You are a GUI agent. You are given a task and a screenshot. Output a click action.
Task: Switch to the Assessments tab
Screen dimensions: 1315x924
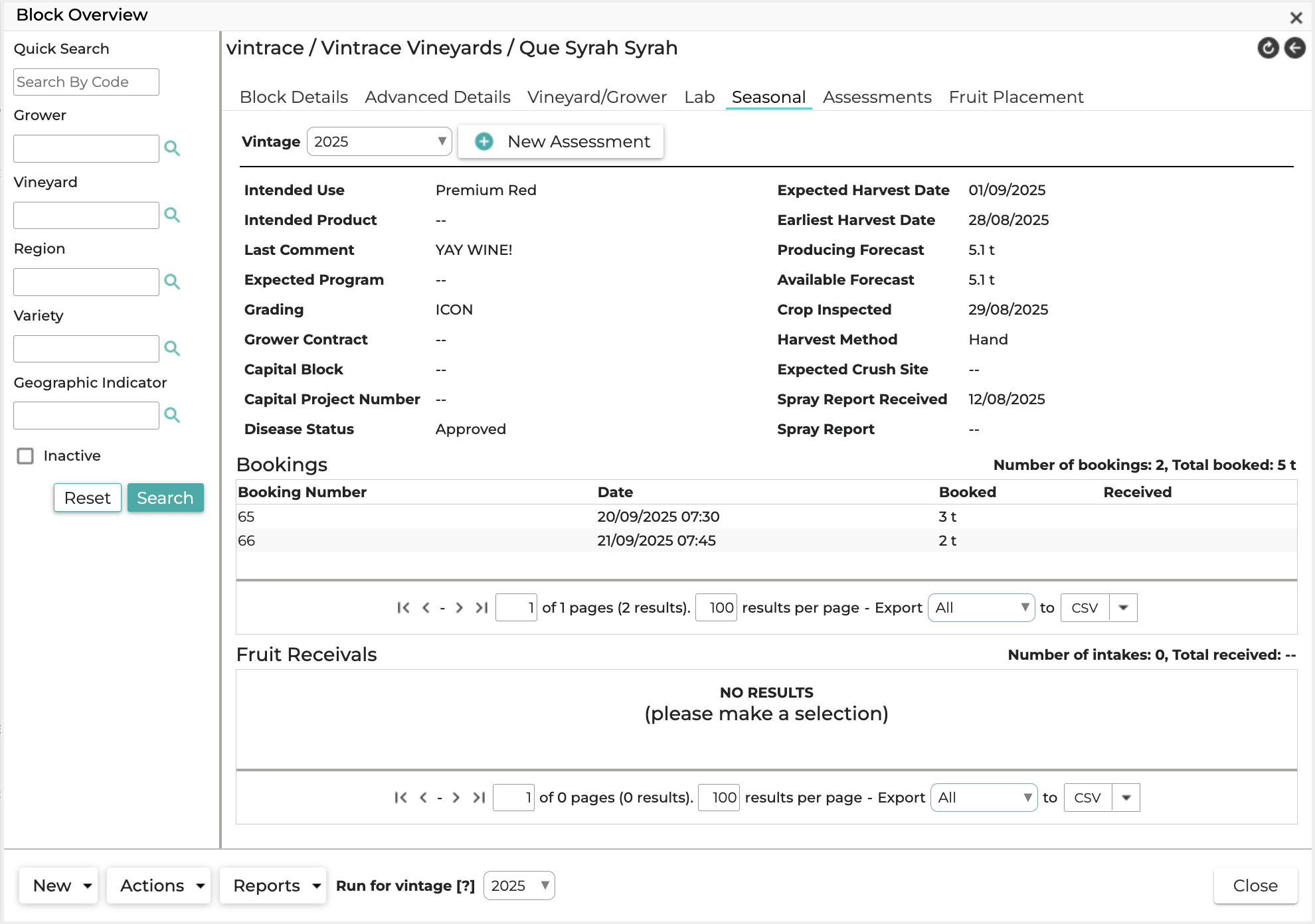(877, 97)
